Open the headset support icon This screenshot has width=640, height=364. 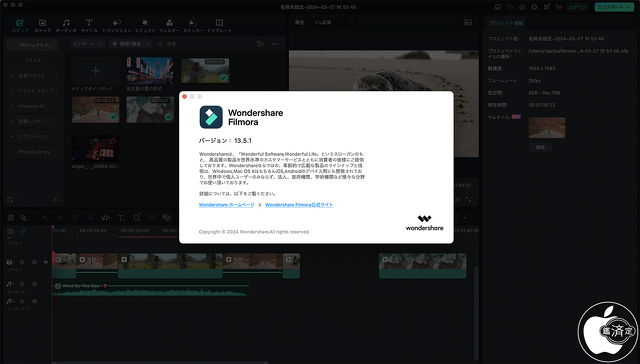[x=534, y=7]
